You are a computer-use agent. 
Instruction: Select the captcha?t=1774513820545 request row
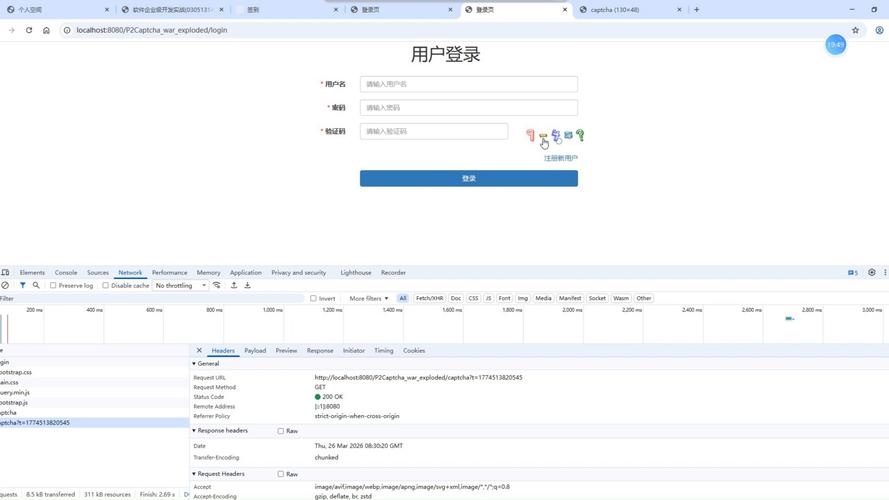coord(94,423)
